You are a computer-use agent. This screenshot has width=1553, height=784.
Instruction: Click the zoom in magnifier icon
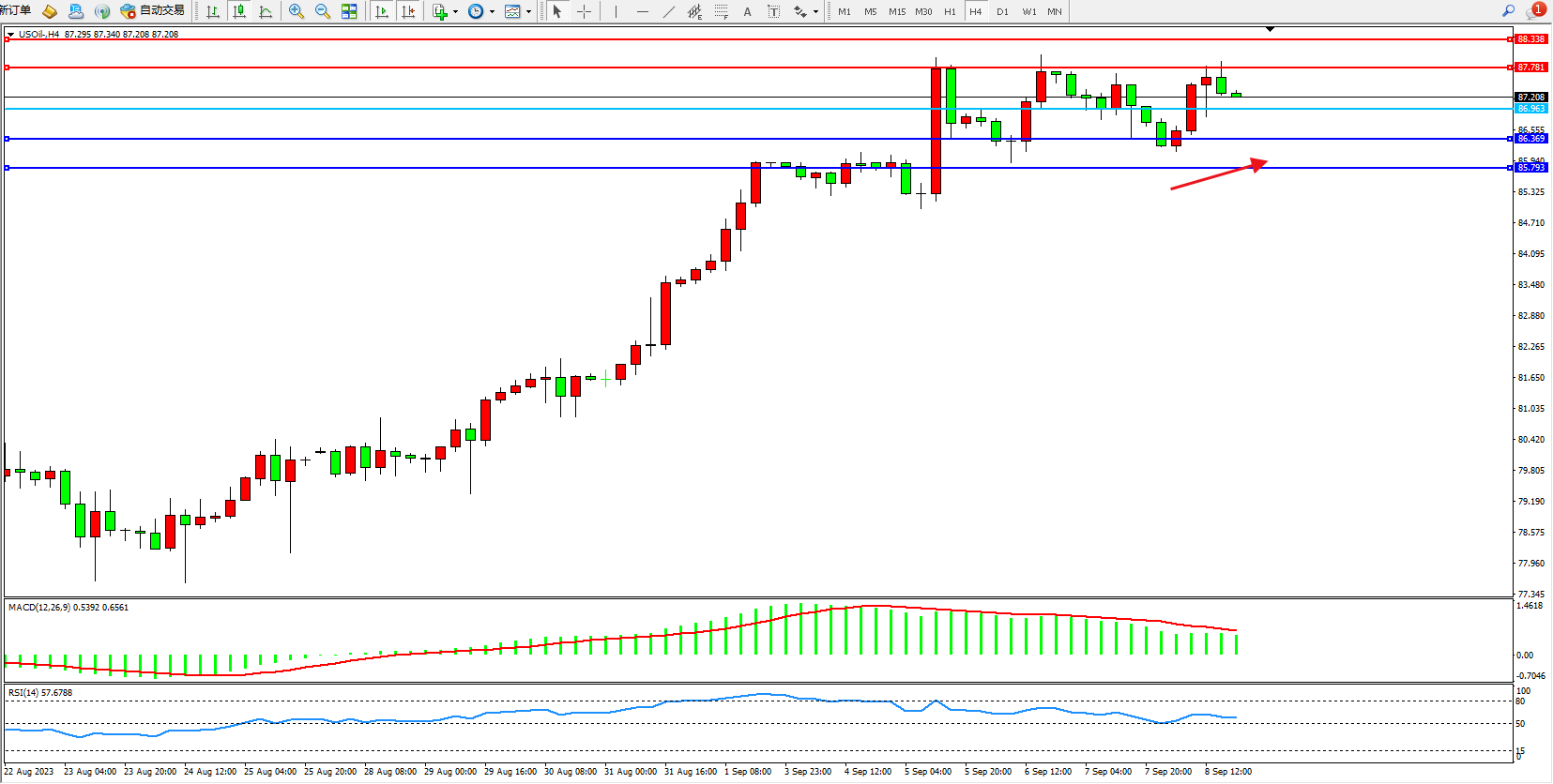(297, 11)
